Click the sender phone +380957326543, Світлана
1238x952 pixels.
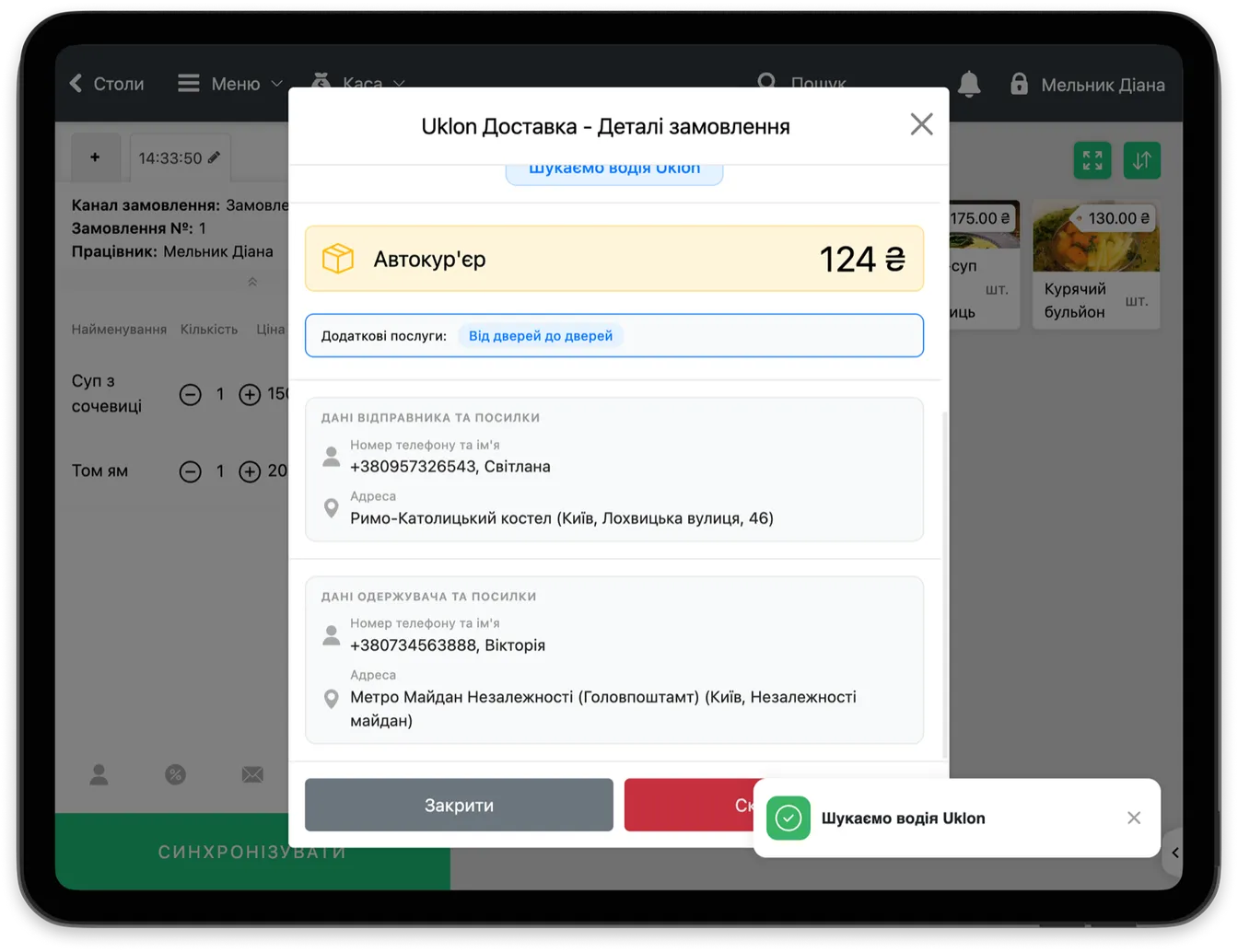(450, 467)
